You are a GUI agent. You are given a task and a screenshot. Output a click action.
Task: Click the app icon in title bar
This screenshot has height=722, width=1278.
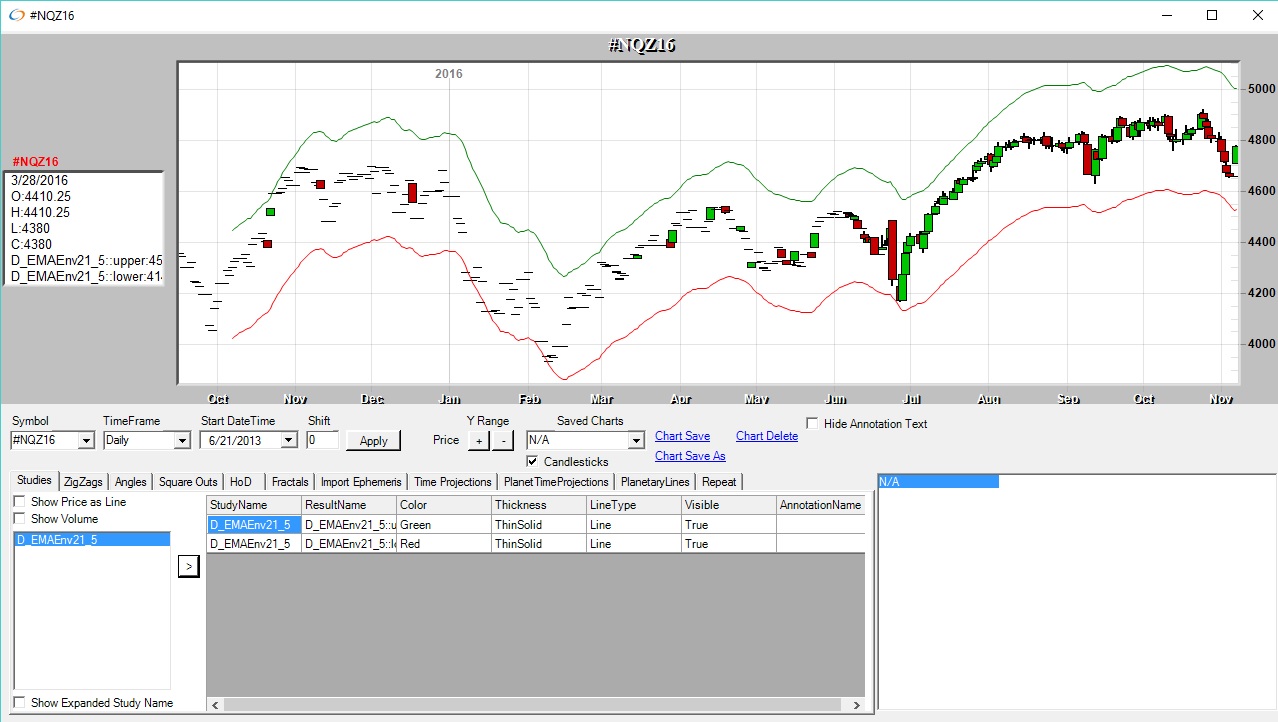click(x=16, y=15)
